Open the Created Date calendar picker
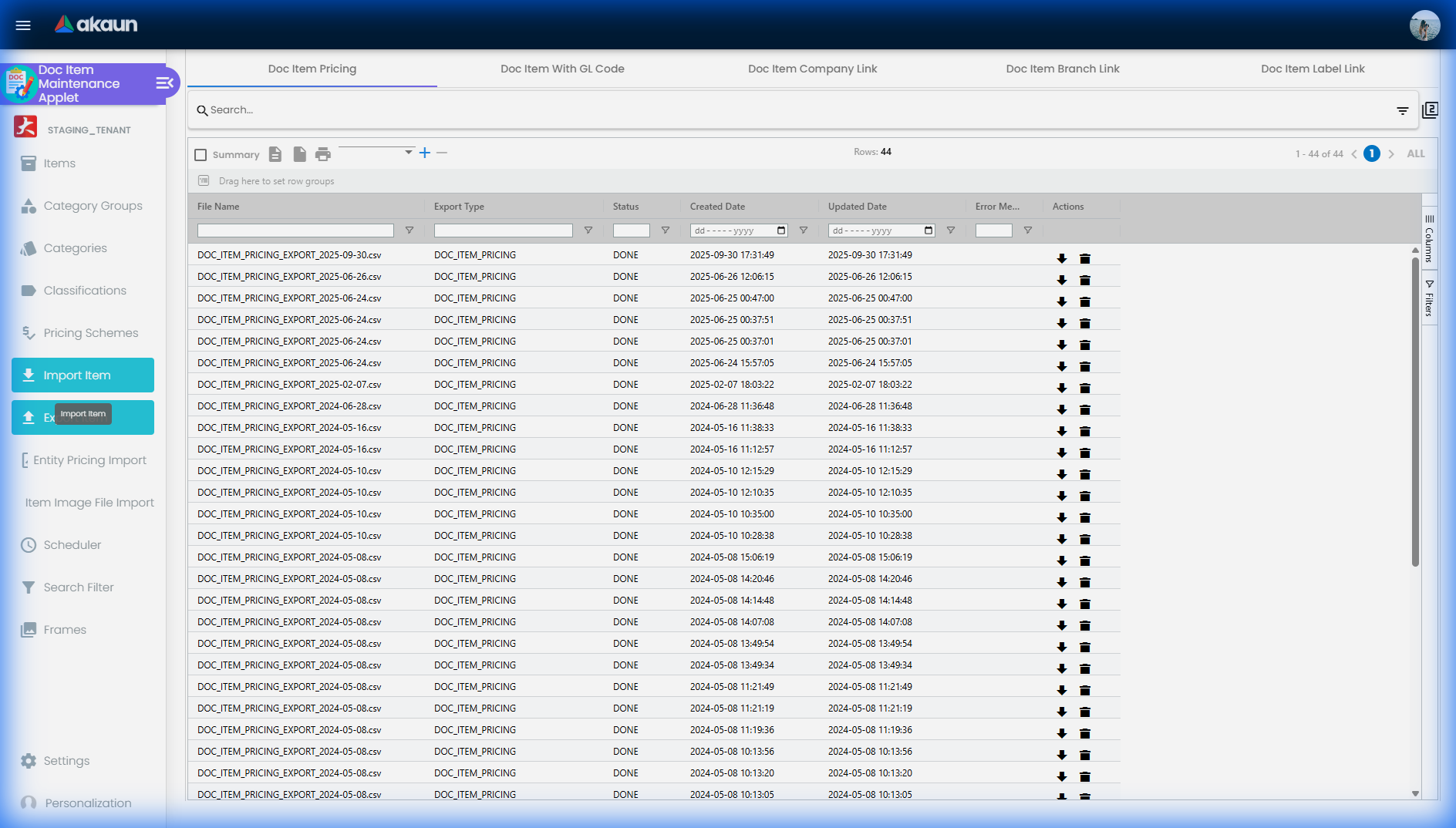 click(x=781, y=231)
